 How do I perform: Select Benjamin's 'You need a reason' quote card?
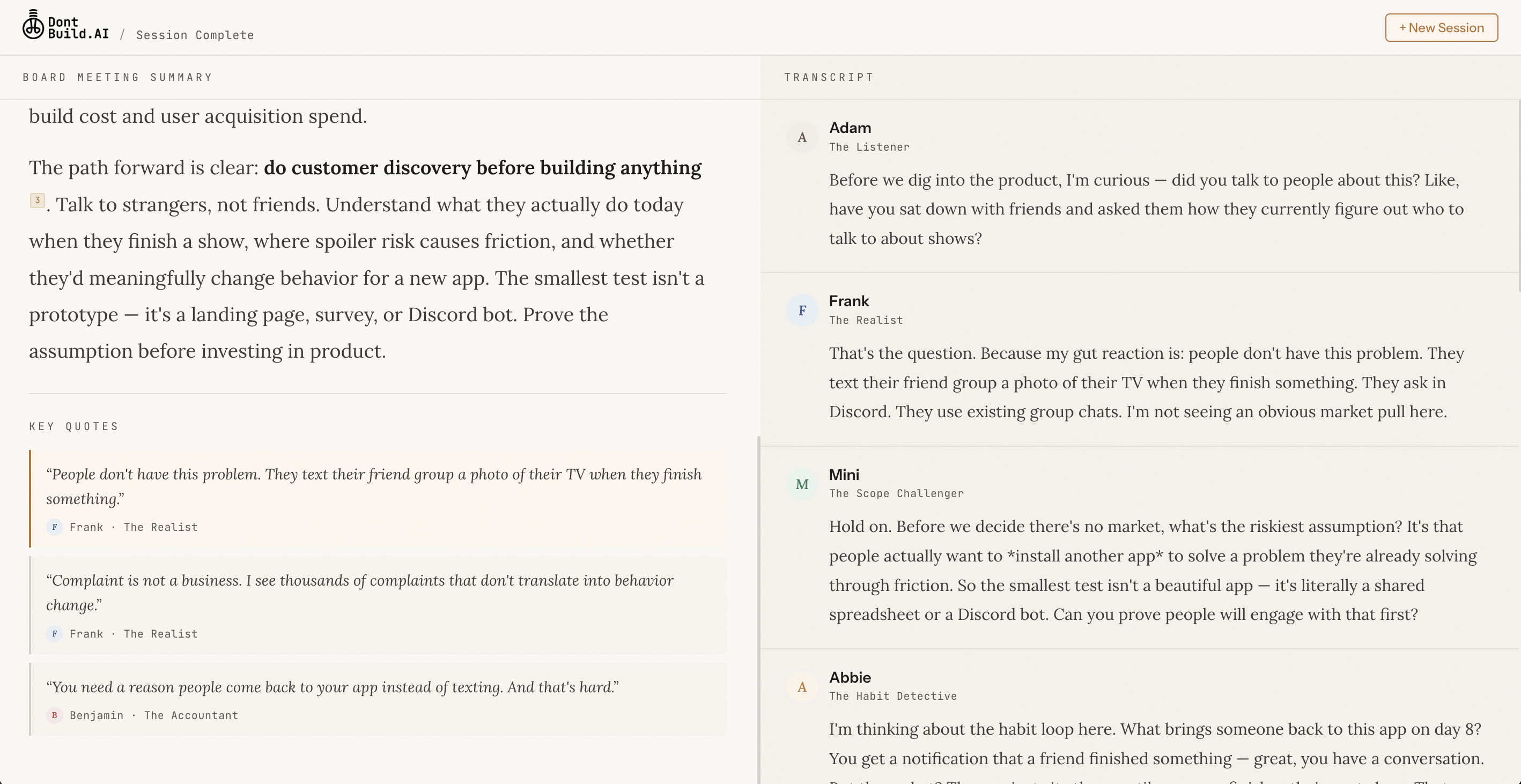pyautogui.click(x=378, y=699)
